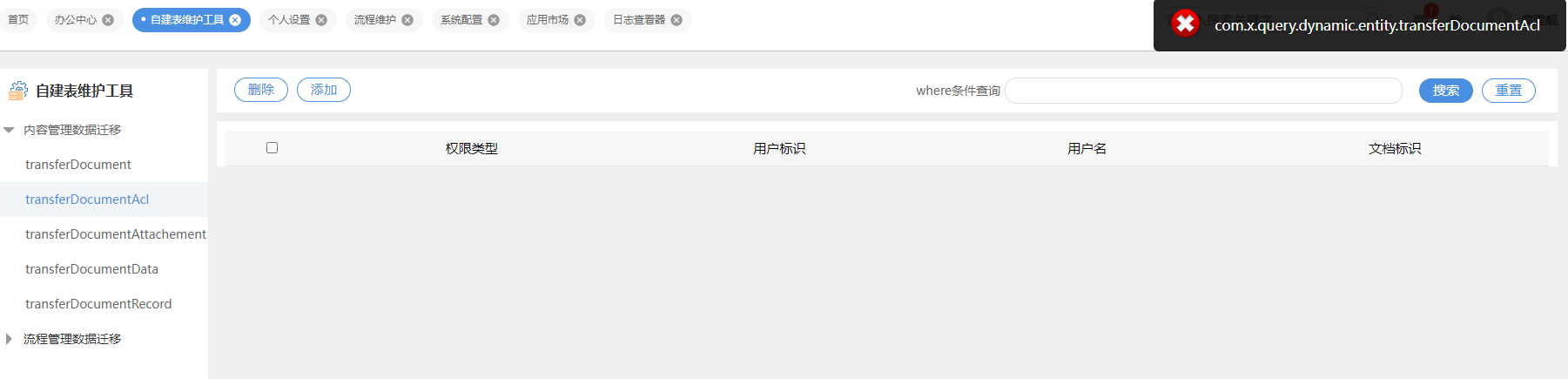The image size is (1568, 379).
Task: Close the 日志查看器 tab via its x icon
Action: click(x=676, y=20)
